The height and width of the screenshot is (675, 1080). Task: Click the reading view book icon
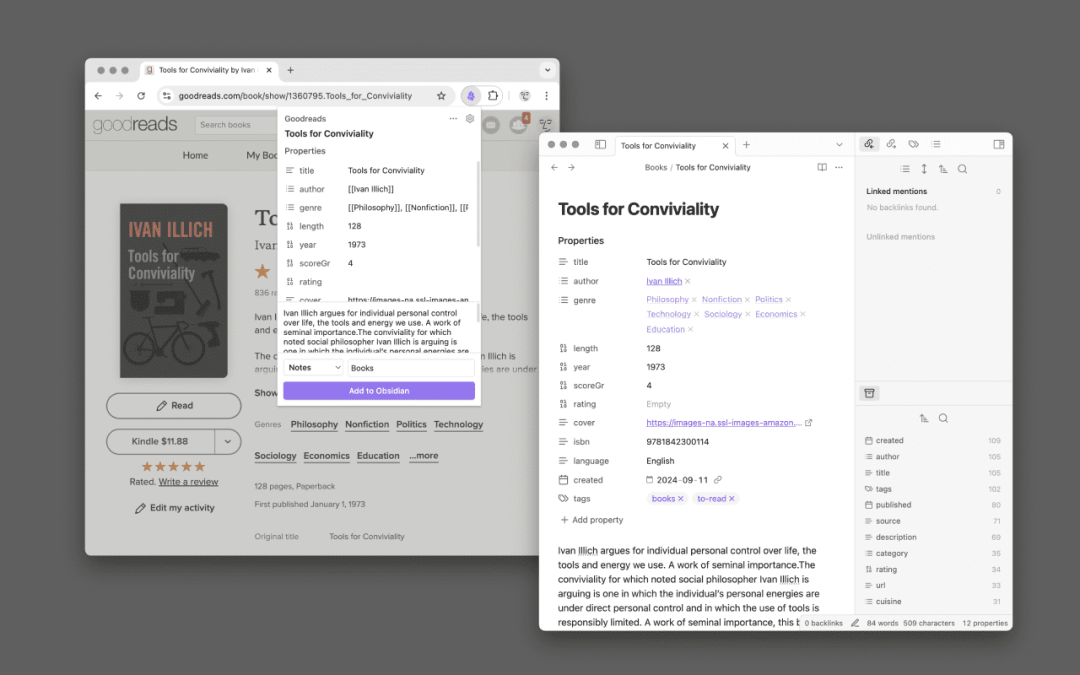[822, 168]
